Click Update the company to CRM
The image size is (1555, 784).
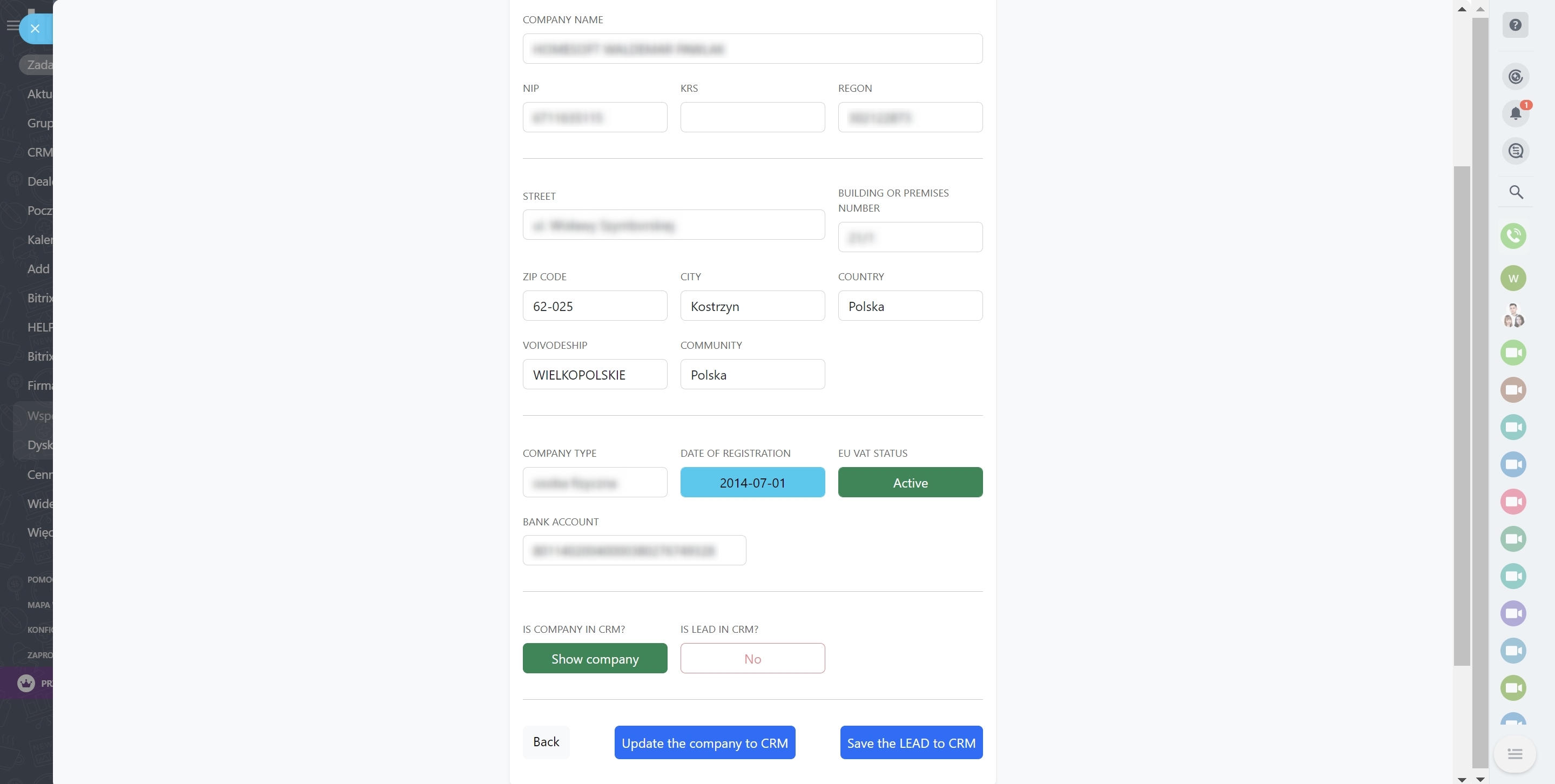(704, 743)
